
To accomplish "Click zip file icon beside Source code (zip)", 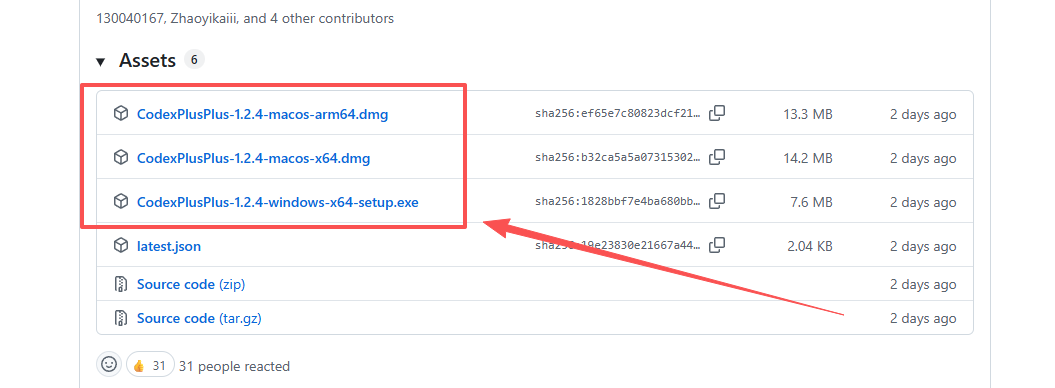I will [x=120, y=284].
